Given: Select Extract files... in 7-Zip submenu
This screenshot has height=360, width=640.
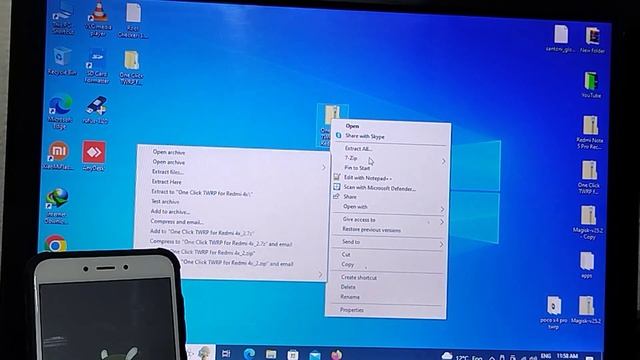Looking at the screenshot, I should coord(167,172).
